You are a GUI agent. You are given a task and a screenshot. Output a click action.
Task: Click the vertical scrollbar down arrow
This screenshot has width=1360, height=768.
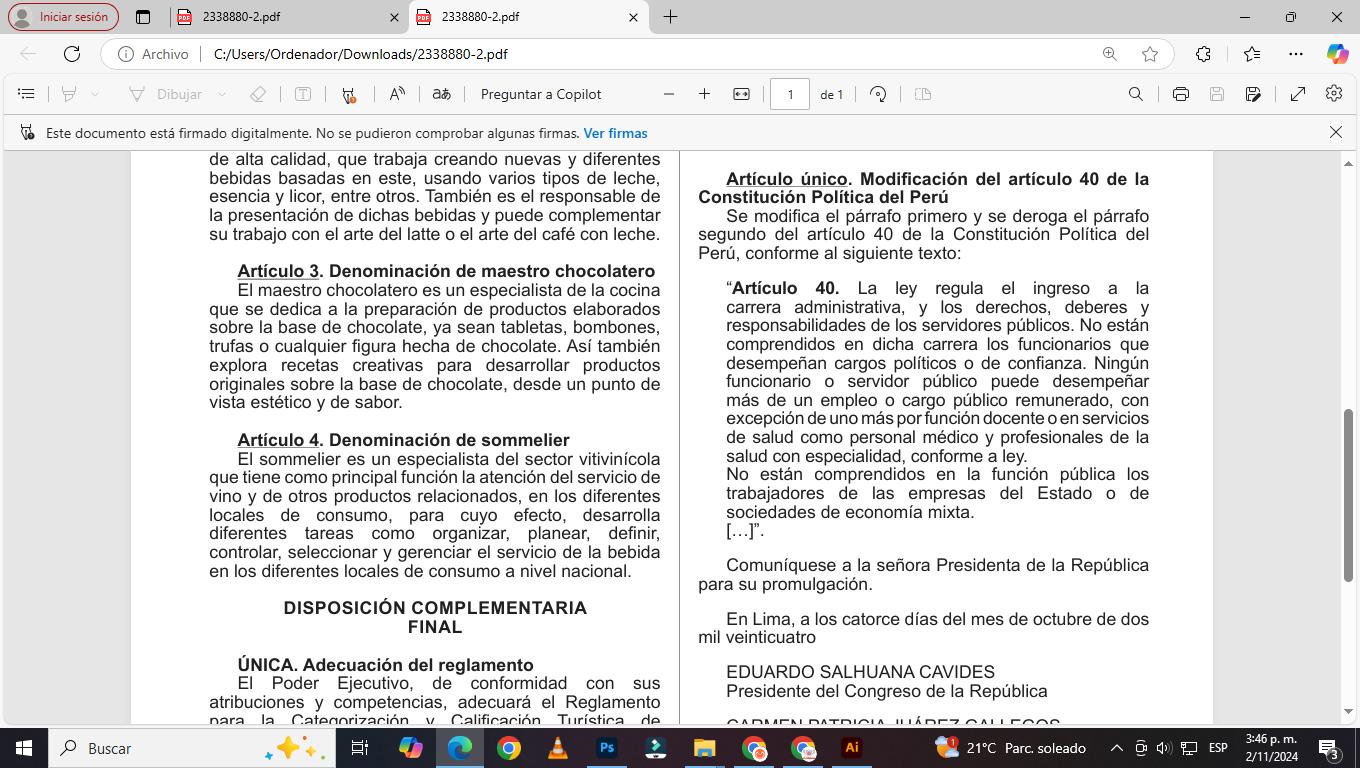click(x=1348, y=712)
